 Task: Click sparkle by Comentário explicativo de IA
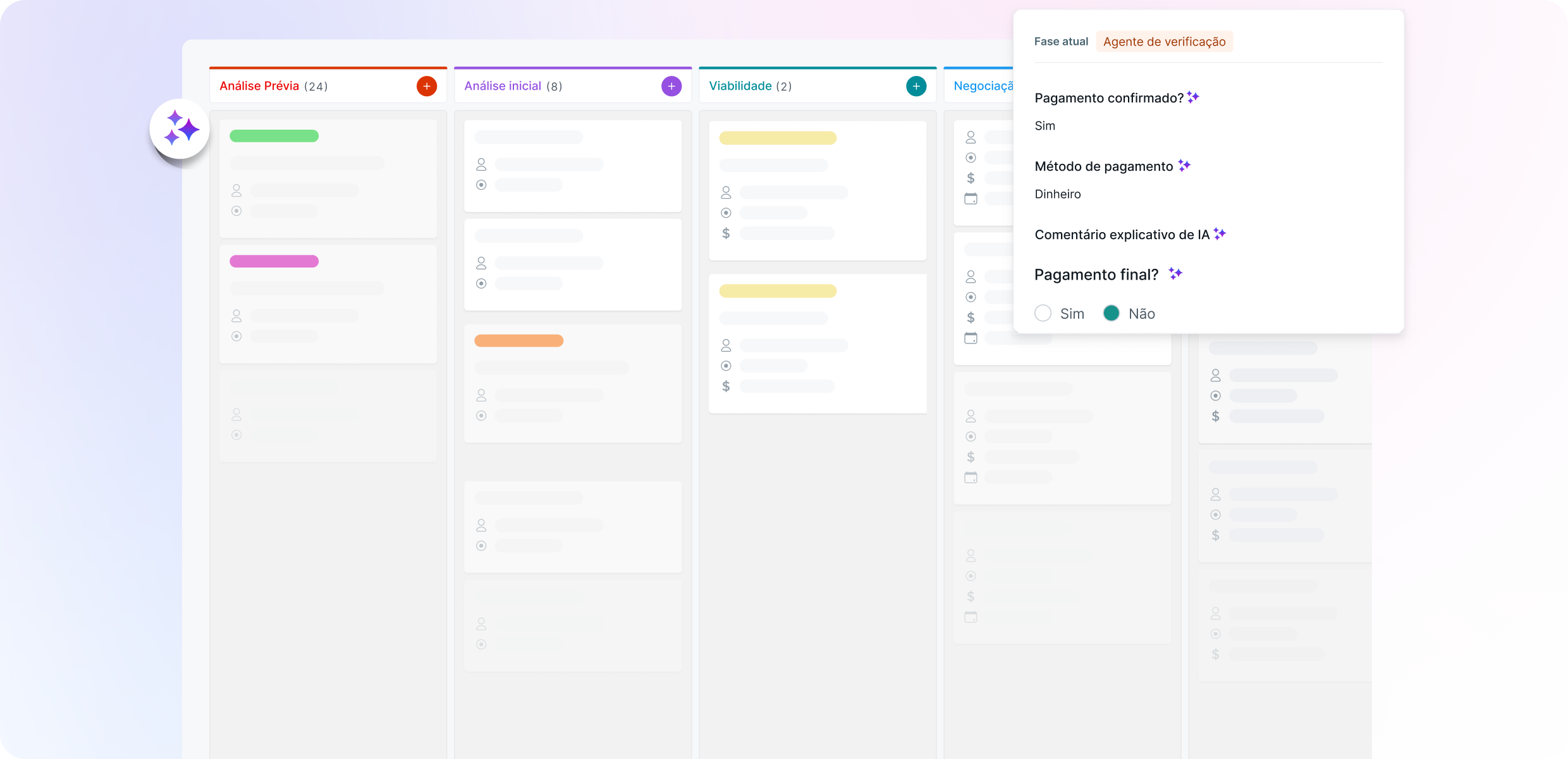coord(1220,234)
